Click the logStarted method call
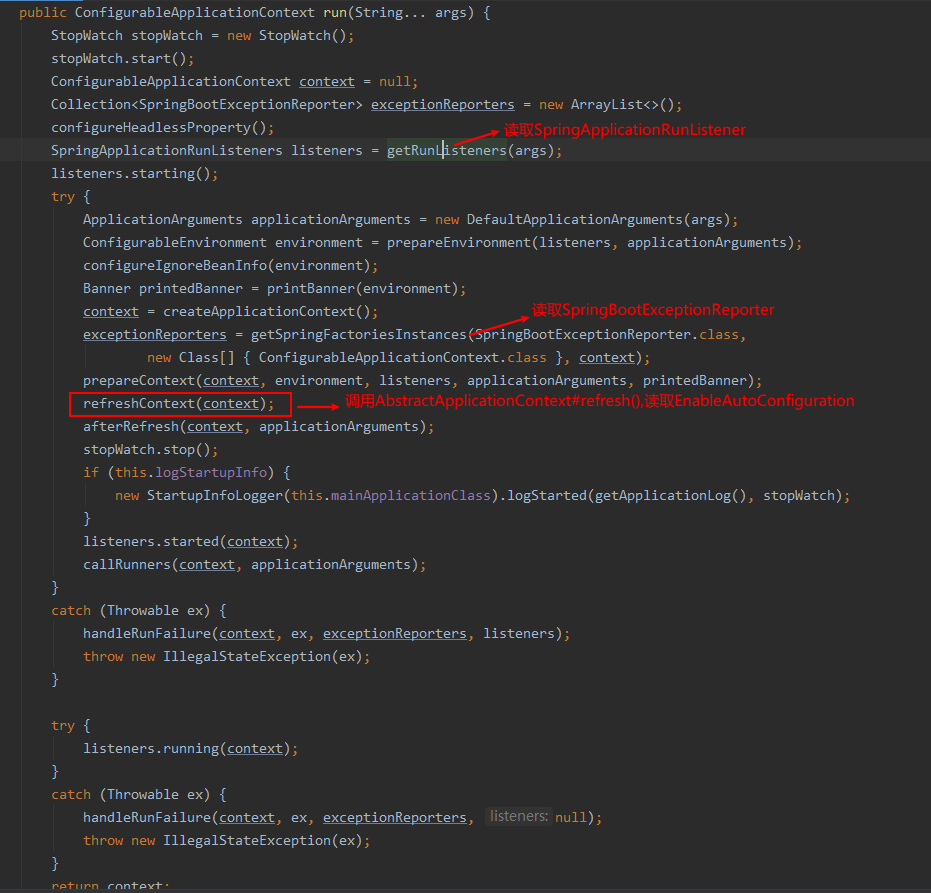931x893 pixels. (546, 496)
